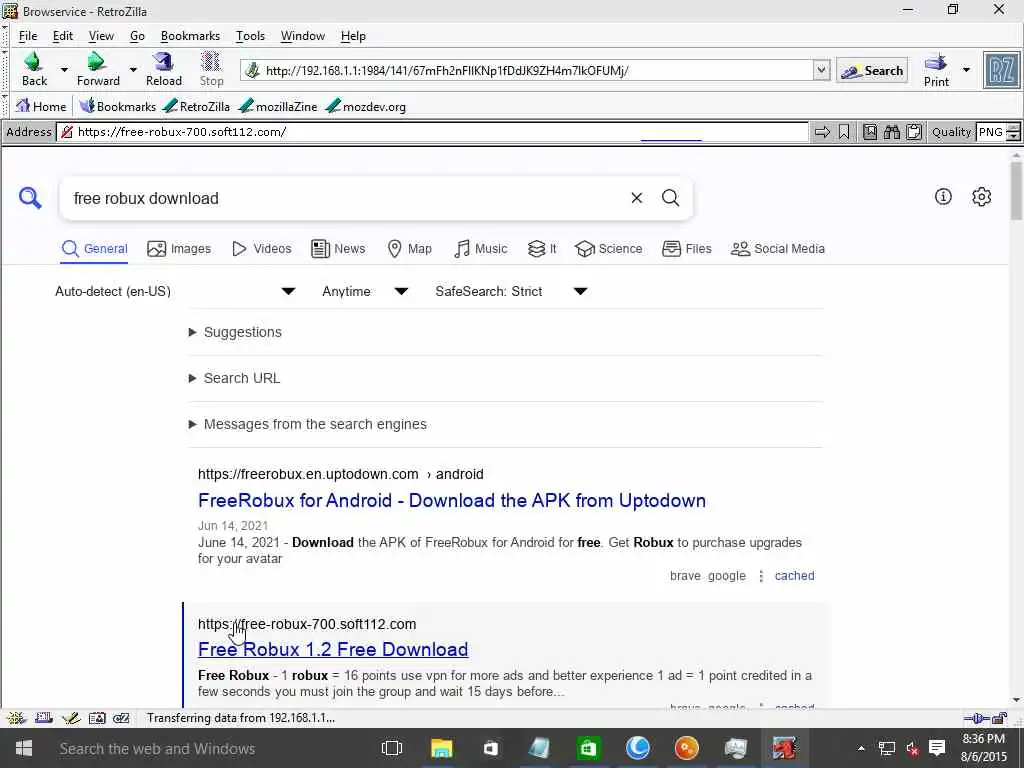Click the RetroZilla Search button

click(x=872, y=71)
